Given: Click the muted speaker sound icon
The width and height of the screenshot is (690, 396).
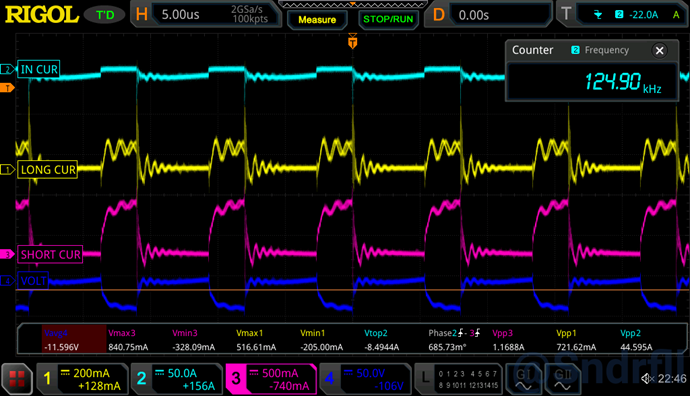Looking at the screenshot, I should click(647, 378).
